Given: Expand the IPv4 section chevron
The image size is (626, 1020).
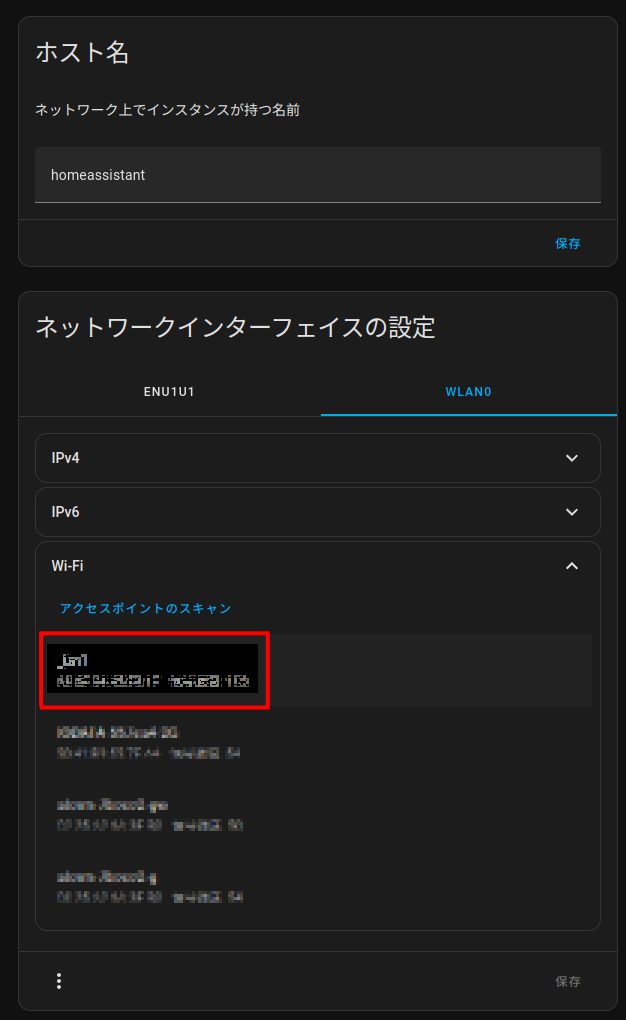Looking at the screenshot, I should [572, 458].
